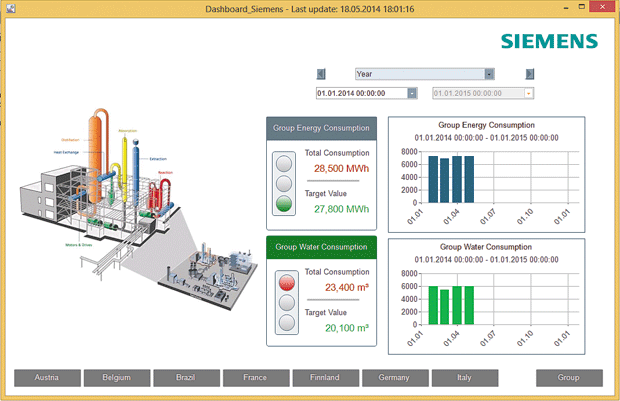Click a blue bar in energy chart
Viewport: 620px width, 401px height.
click(x=433, y=180)
